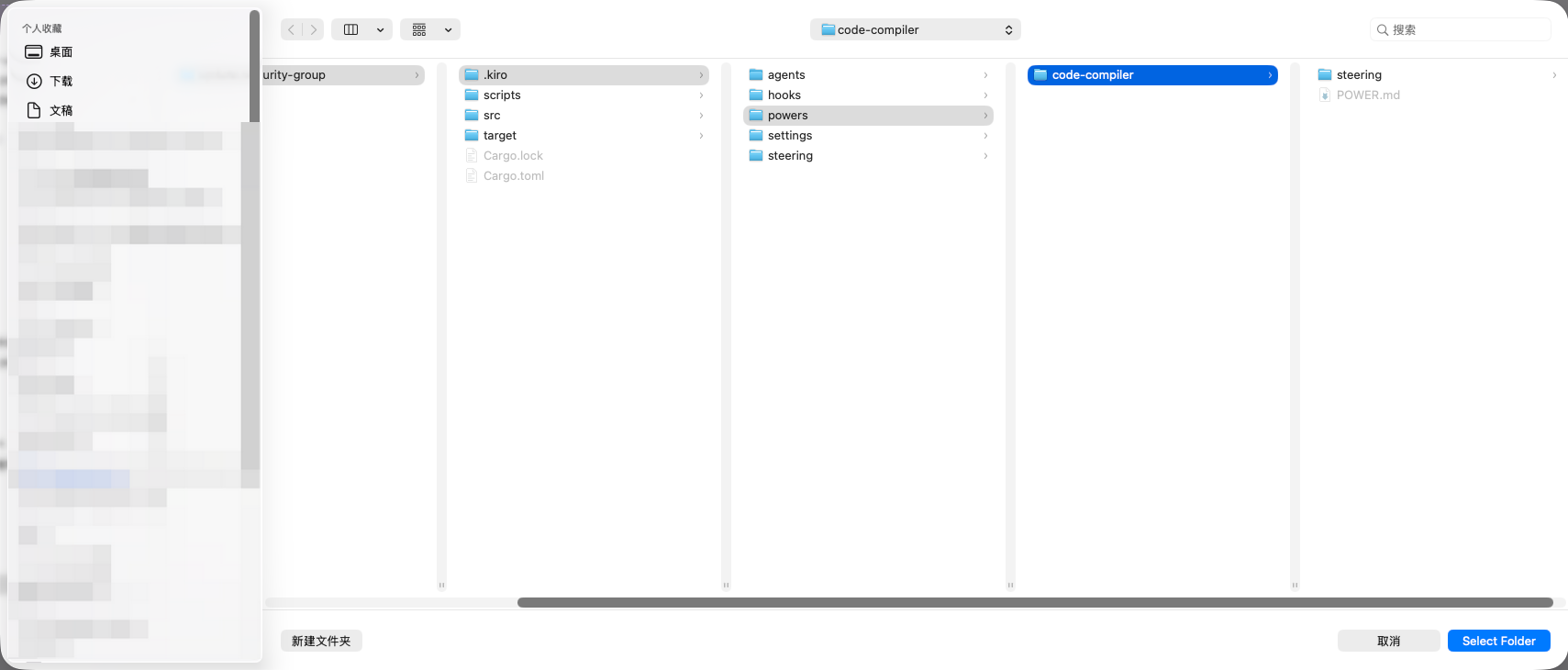
Task: Click the back navigation arrow
Action: [x=292, y=29]
